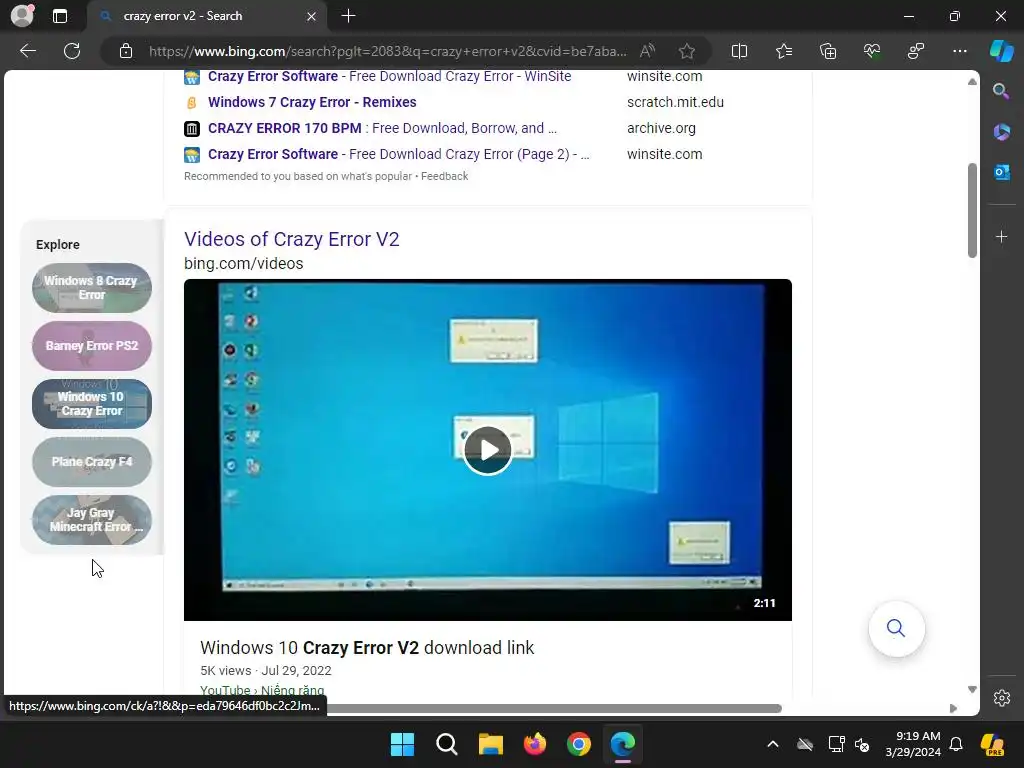Go back to previous page
The image size is (1024, 768).
point(28,51)
